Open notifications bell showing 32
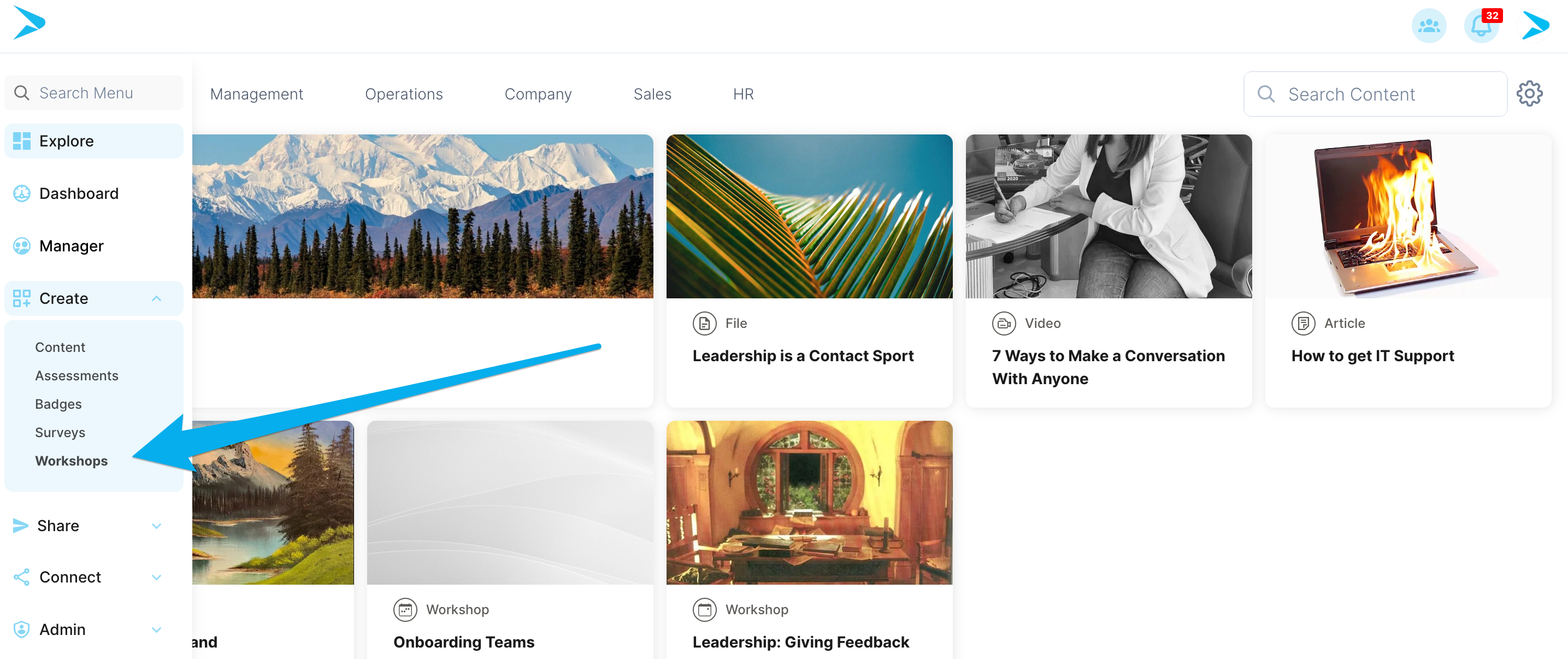1568x659 pixels. click(1481, 26)
